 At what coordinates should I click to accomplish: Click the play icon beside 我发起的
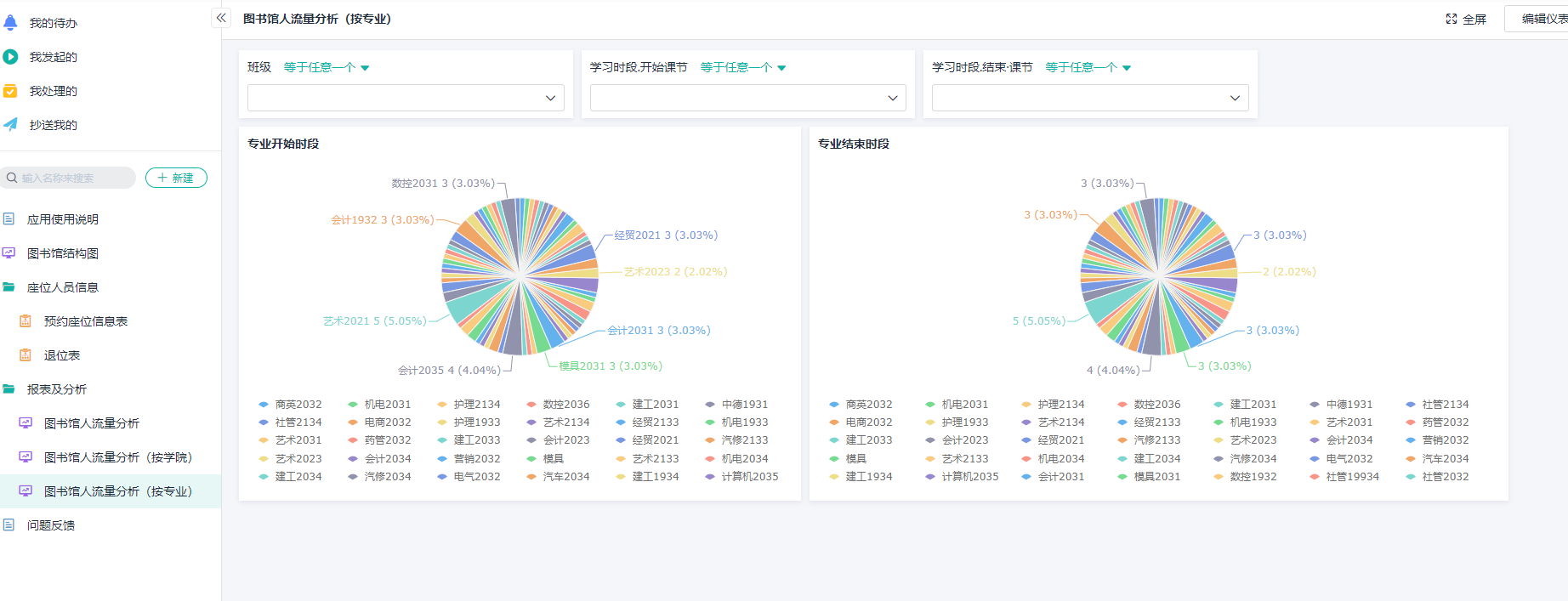(x=10, y=57)
